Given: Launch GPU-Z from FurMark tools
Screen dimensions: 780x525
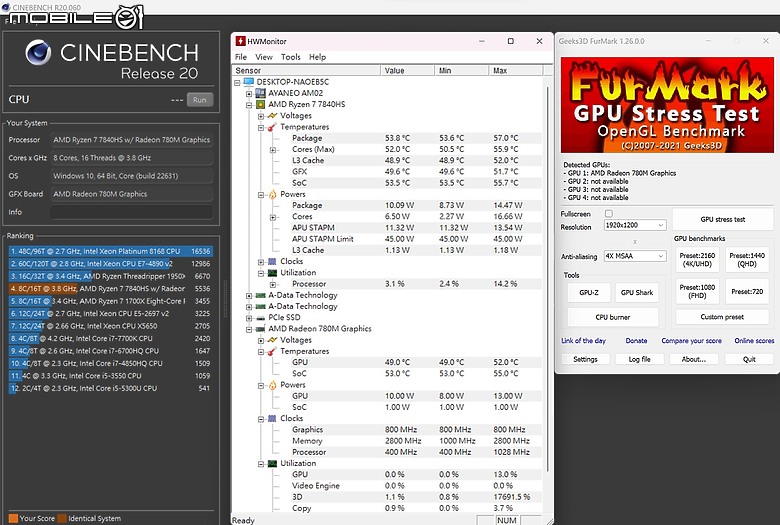Looking at the screenshot, I should [x=588, y=292].
